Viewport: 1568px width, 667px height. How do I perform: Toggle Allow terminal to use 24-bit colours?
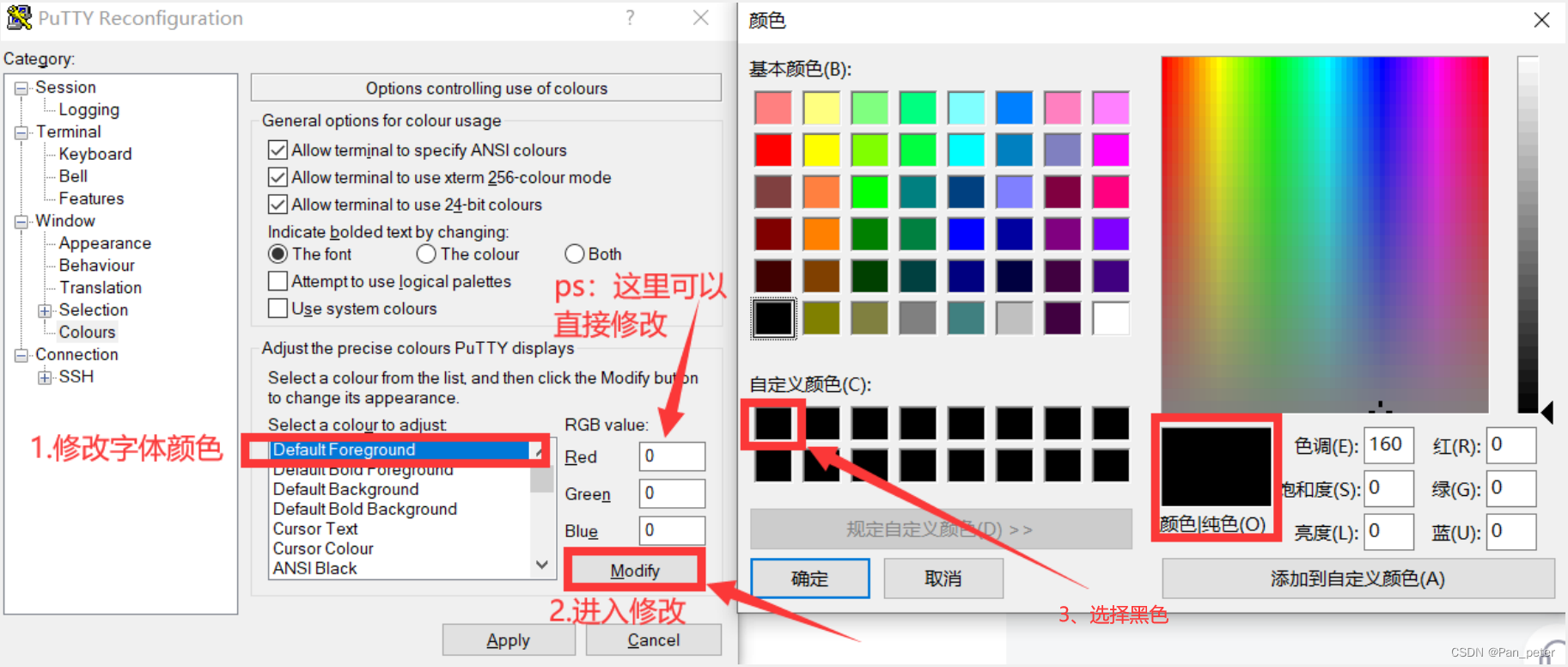278,205
